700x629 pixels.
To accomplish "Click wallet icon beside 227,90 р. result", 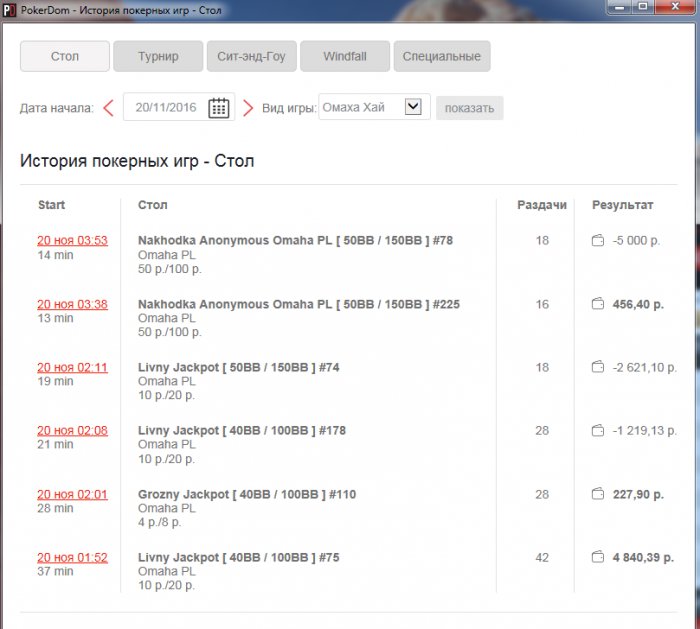I will point(597,494).
